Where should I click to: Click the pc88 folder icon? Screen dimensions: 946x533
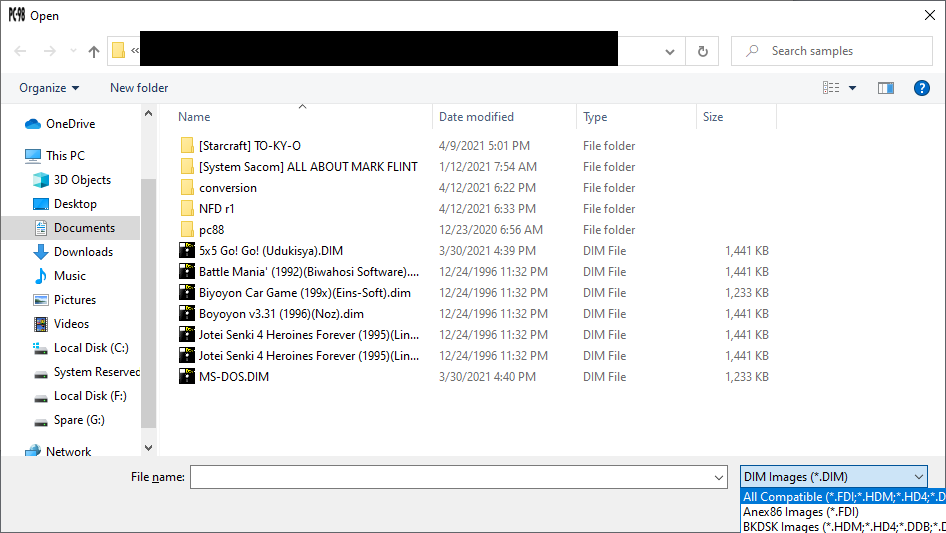click(x=187, y=230)
